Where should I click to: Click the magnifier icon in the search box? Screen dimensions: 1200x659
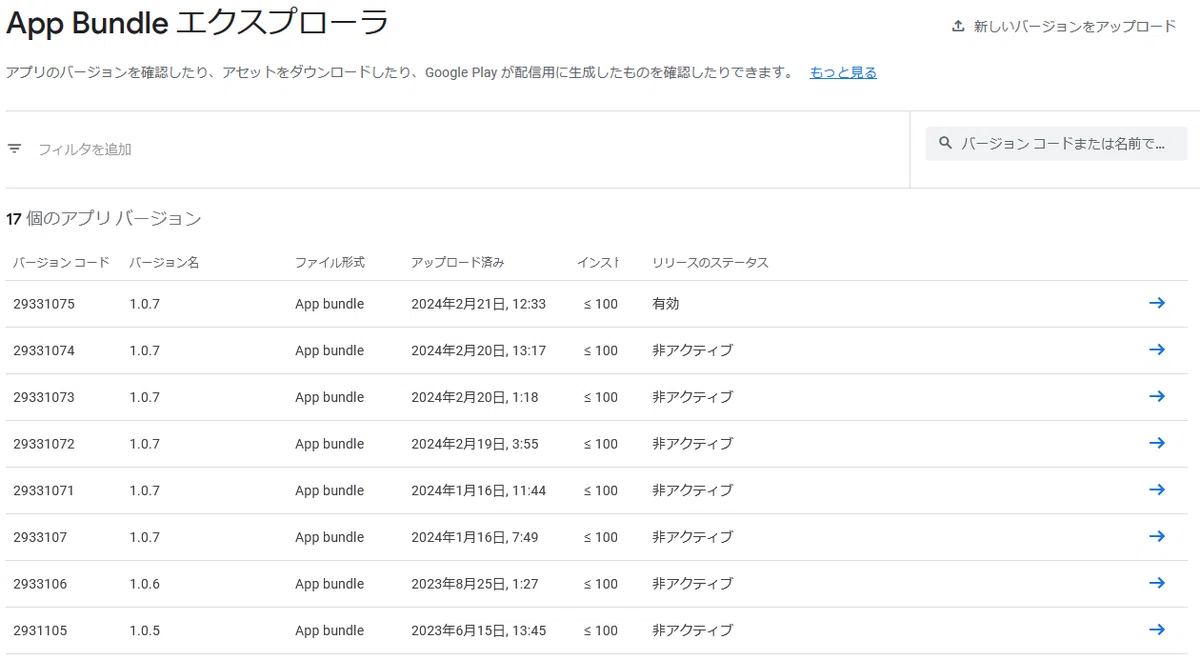pyautogui.click(x=945, y=143)
